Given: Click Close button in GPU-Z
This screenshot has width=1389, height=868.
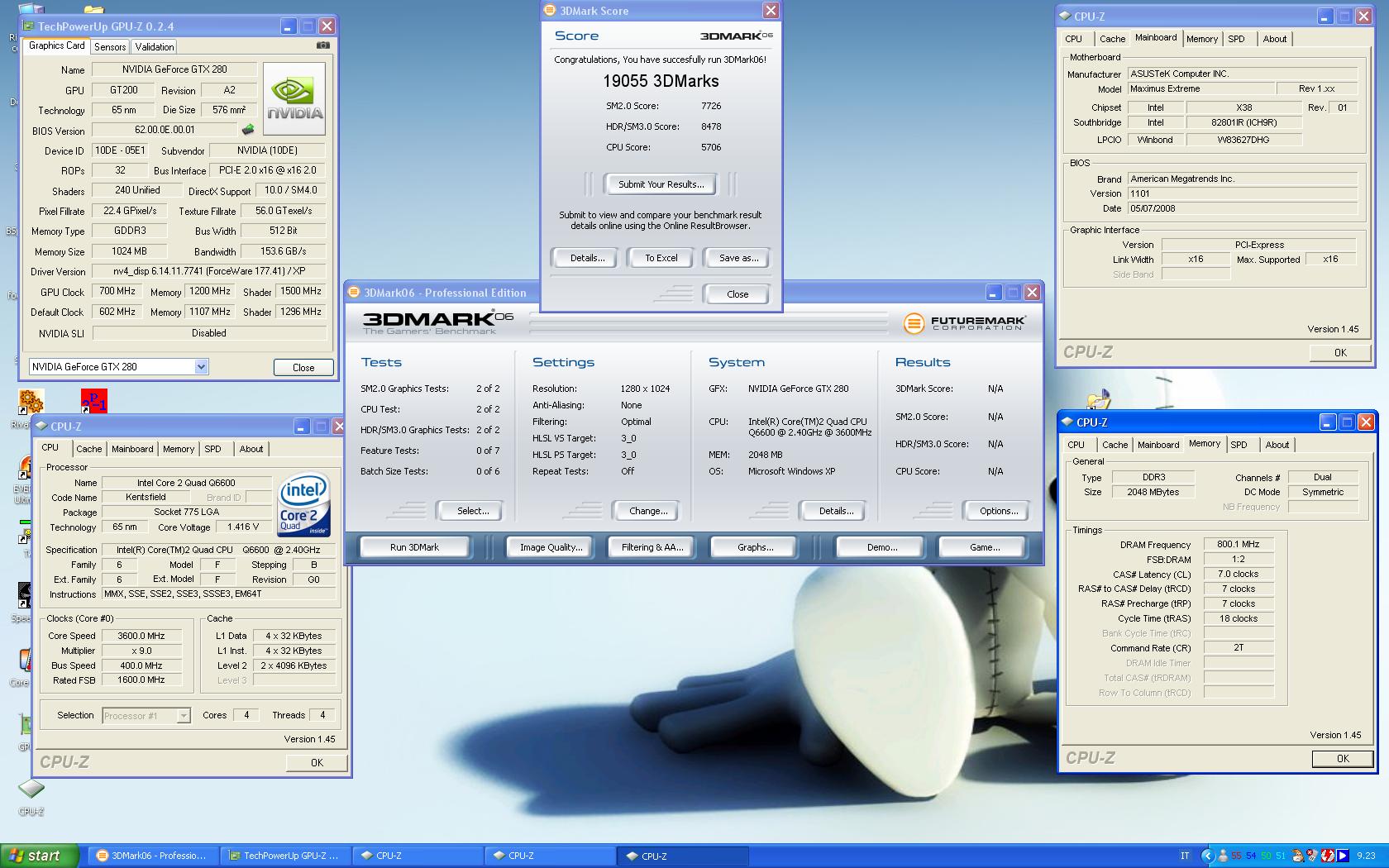Looking at the screenshot, I should (303, 368).
